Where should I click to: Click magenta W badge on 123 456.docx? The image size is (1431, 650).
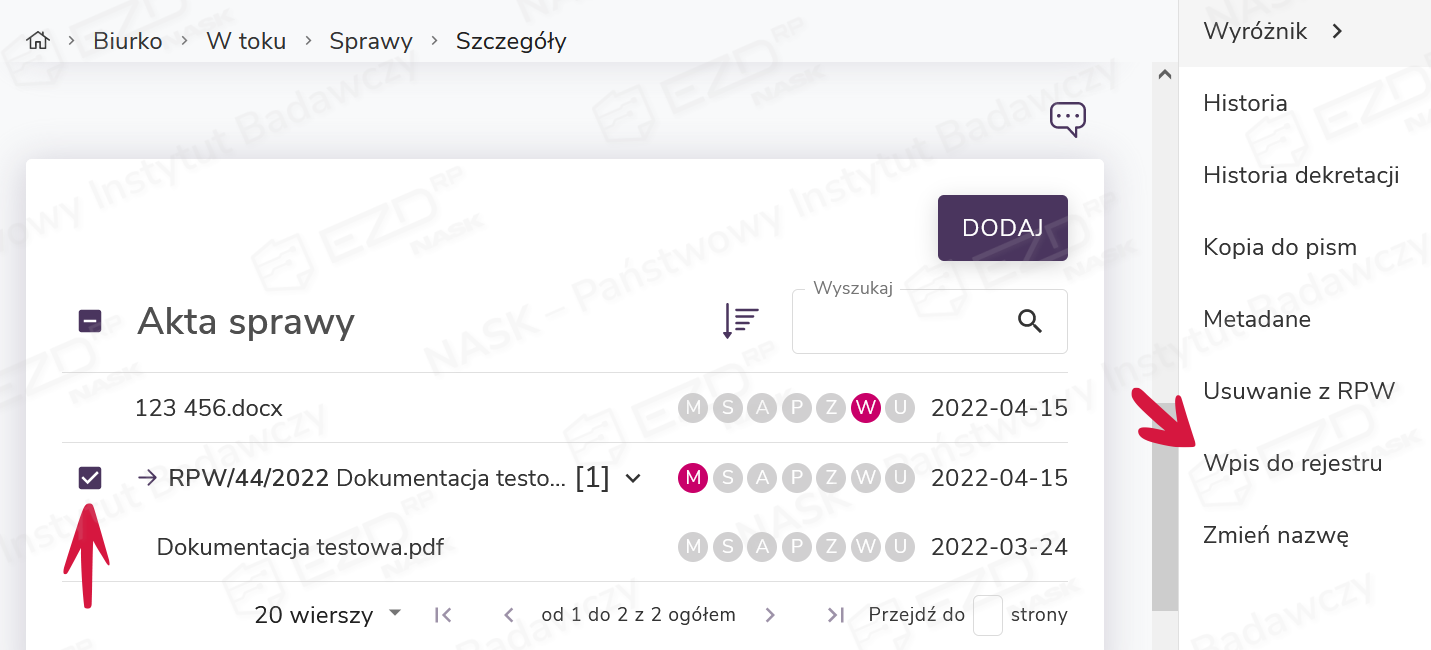pyautogui.click(x=866, y=408)
